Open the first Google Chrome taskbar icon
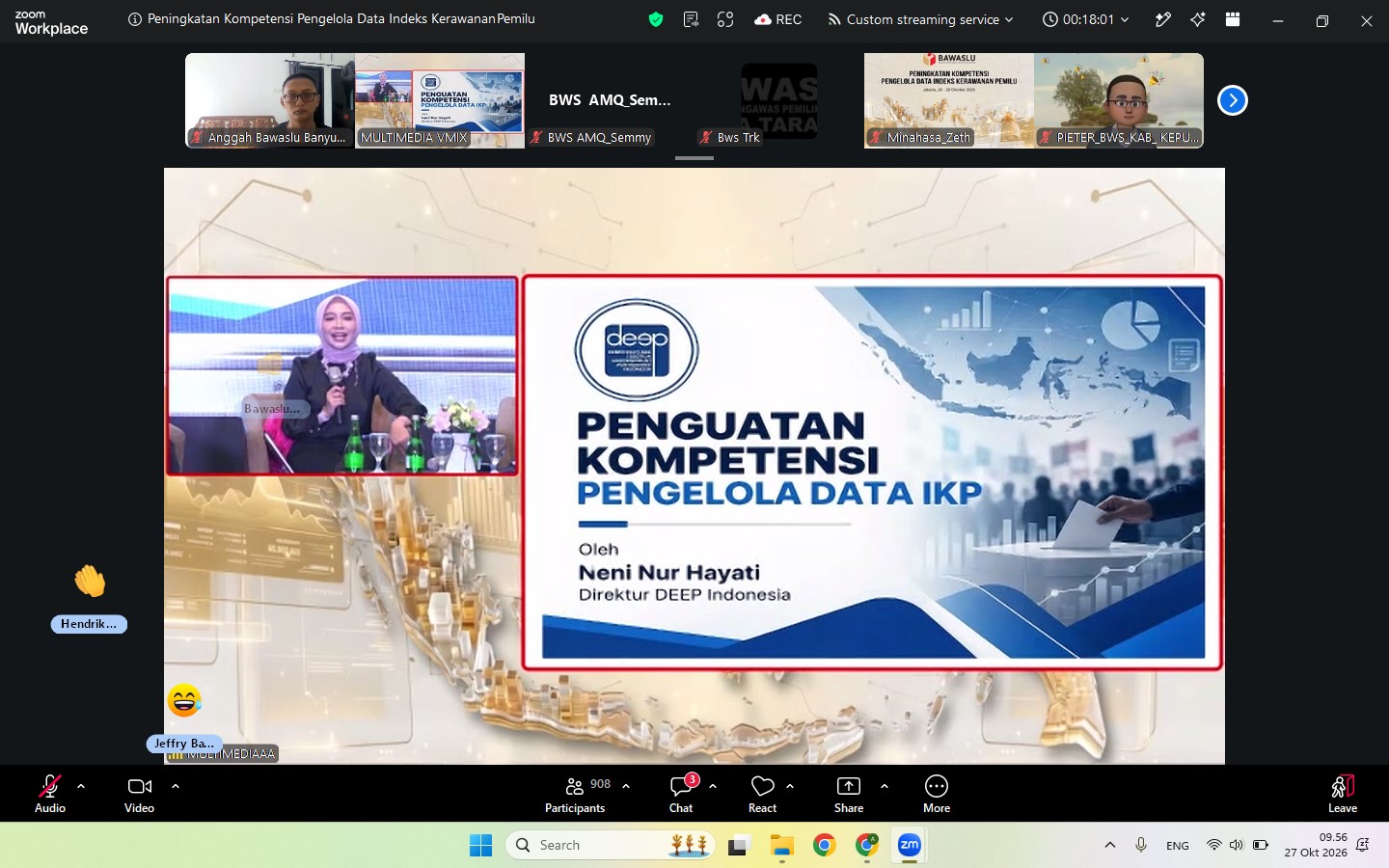 click(825, 846)
